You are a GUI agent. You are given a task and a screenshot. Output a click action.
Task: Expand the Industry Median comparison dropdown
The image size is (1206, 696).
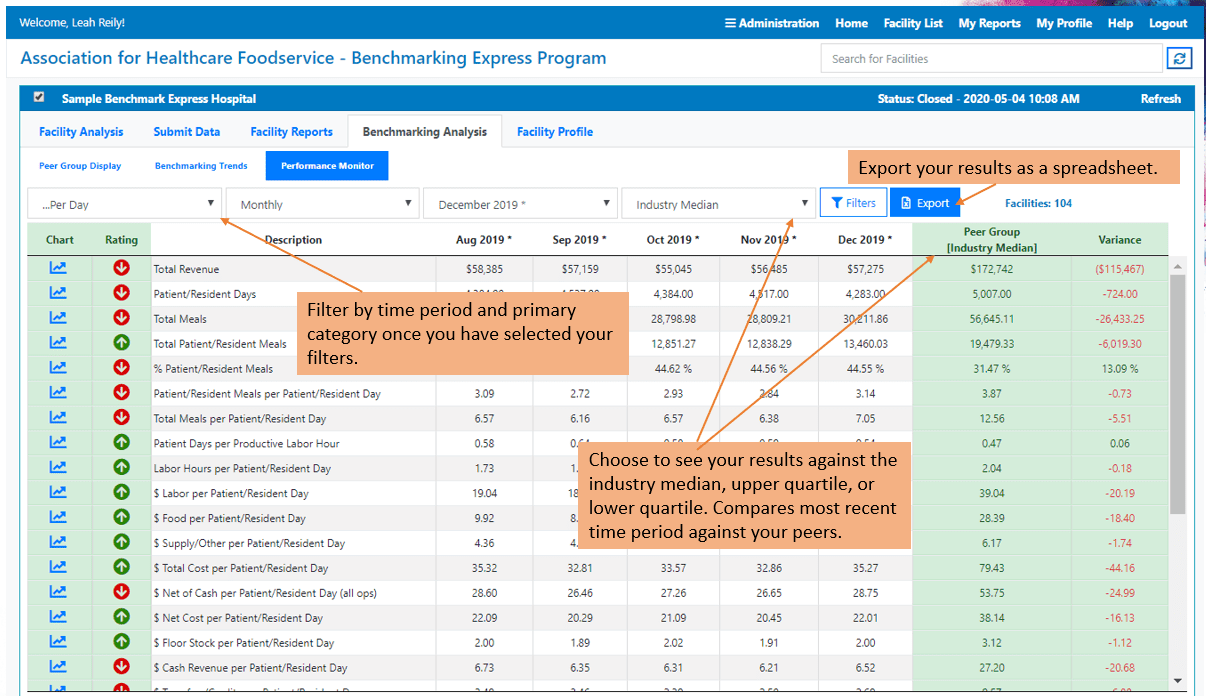click(718, 204)
